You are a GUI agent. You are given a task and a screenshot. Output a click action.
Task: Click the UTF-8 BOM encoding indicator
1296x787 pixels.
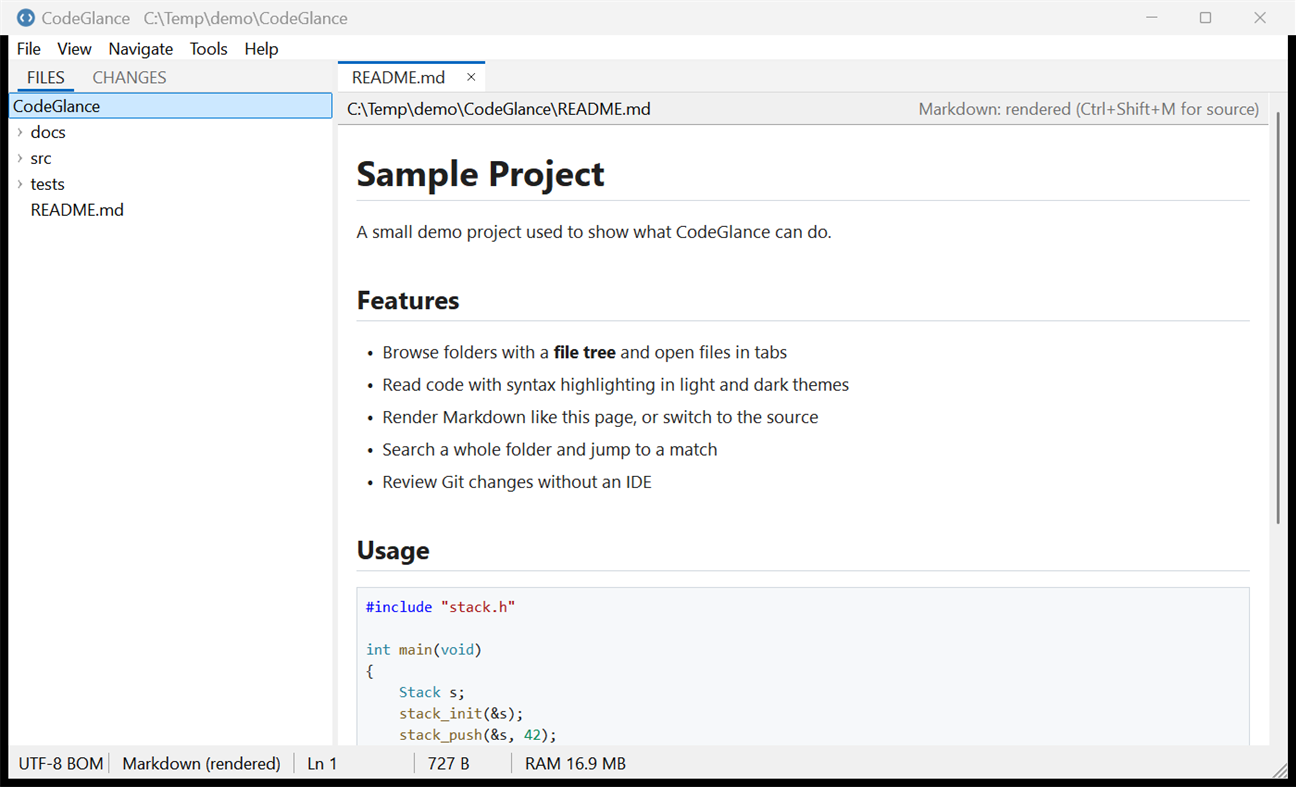[61, 763]
